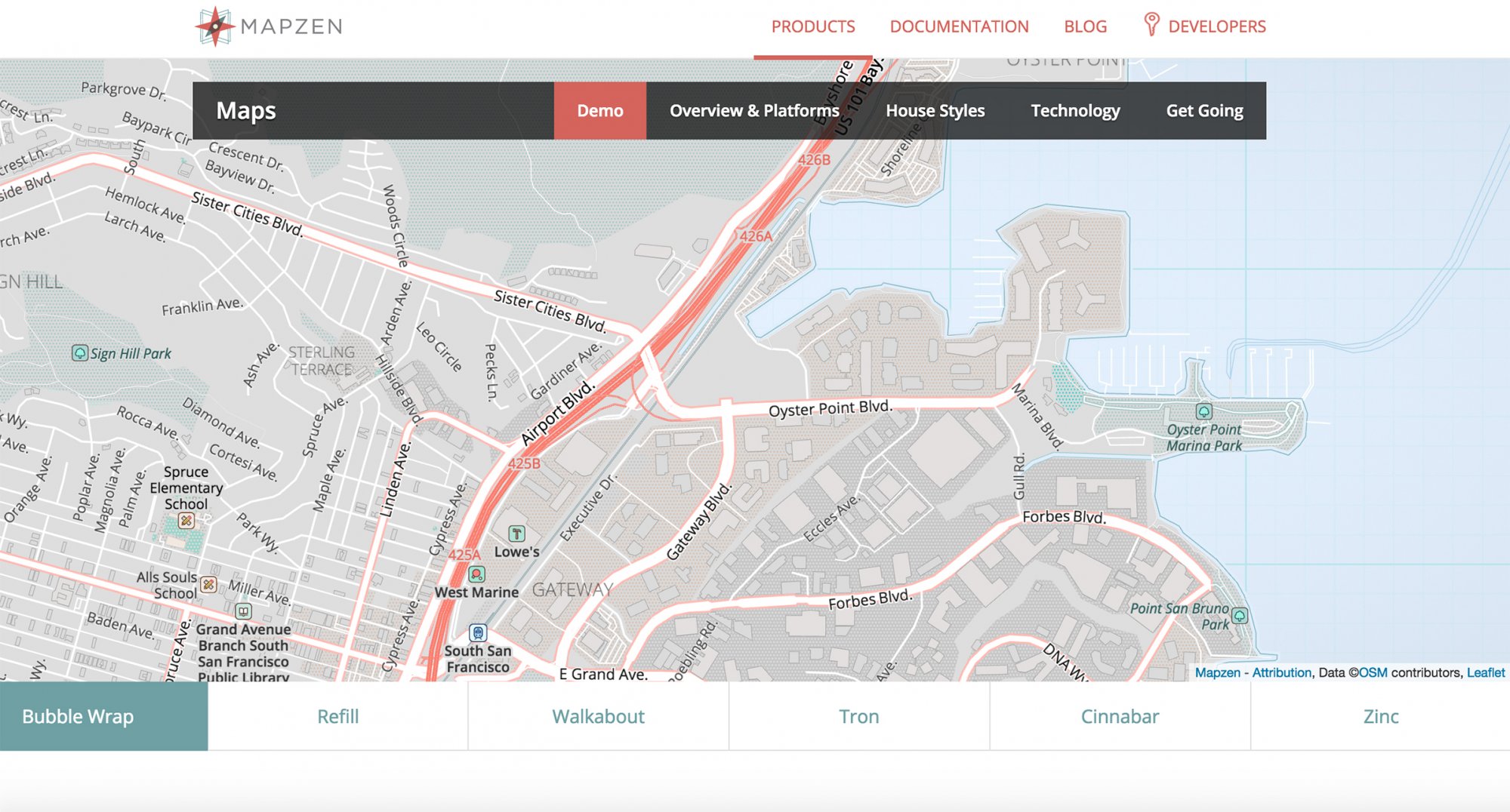Click the South San Francisco station icon
Image resolution: width=1510 pixels, height=812 pixels.
[478, 632]
